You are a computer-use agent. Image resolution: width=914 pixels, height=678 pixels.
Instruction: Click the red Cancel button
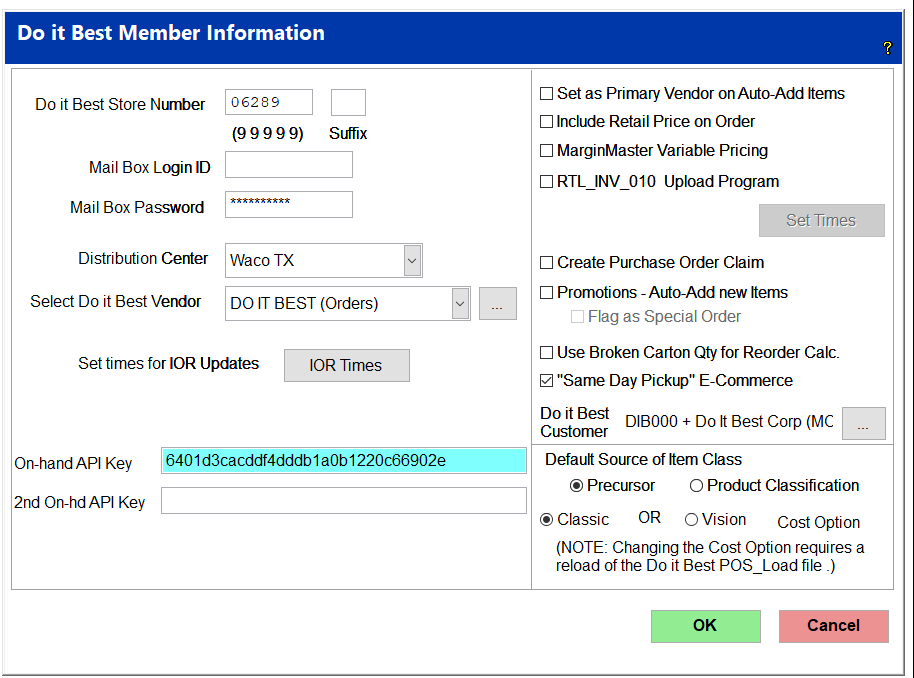click(834, 626)
